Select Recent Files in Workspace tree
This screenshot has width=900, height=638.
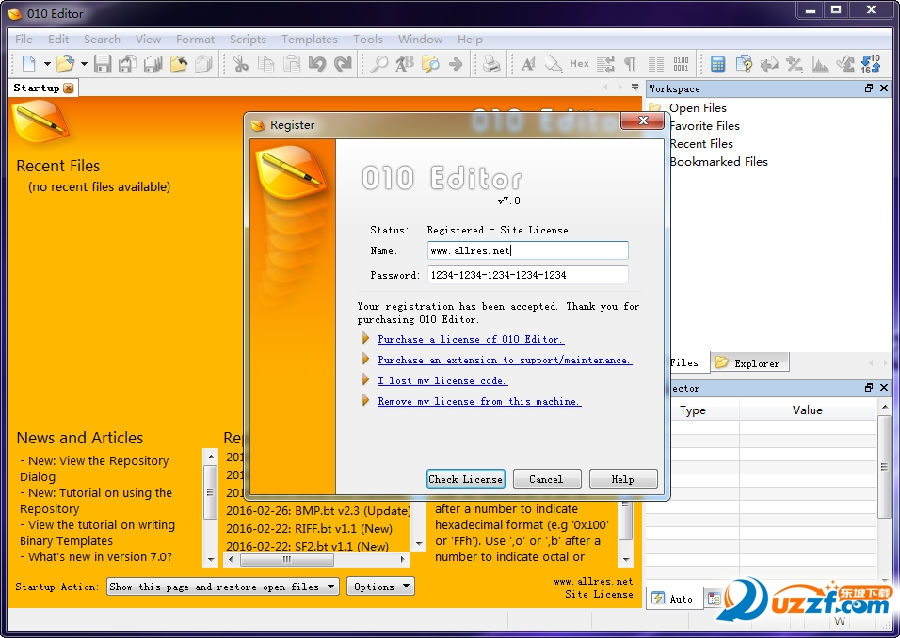coord(701,143)
